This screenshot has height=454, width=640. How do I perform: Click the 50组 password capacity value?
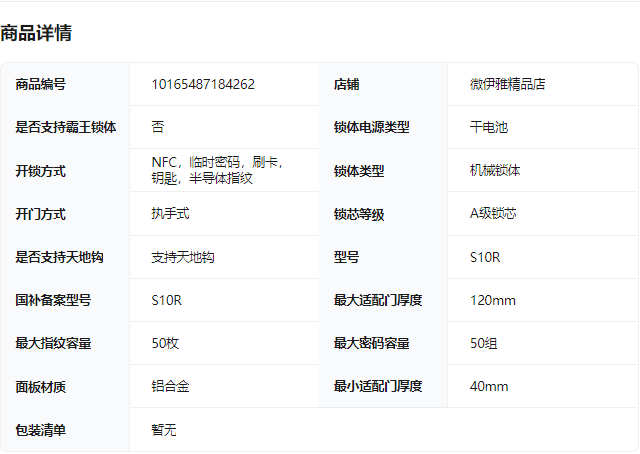click(x=484, y=343)
